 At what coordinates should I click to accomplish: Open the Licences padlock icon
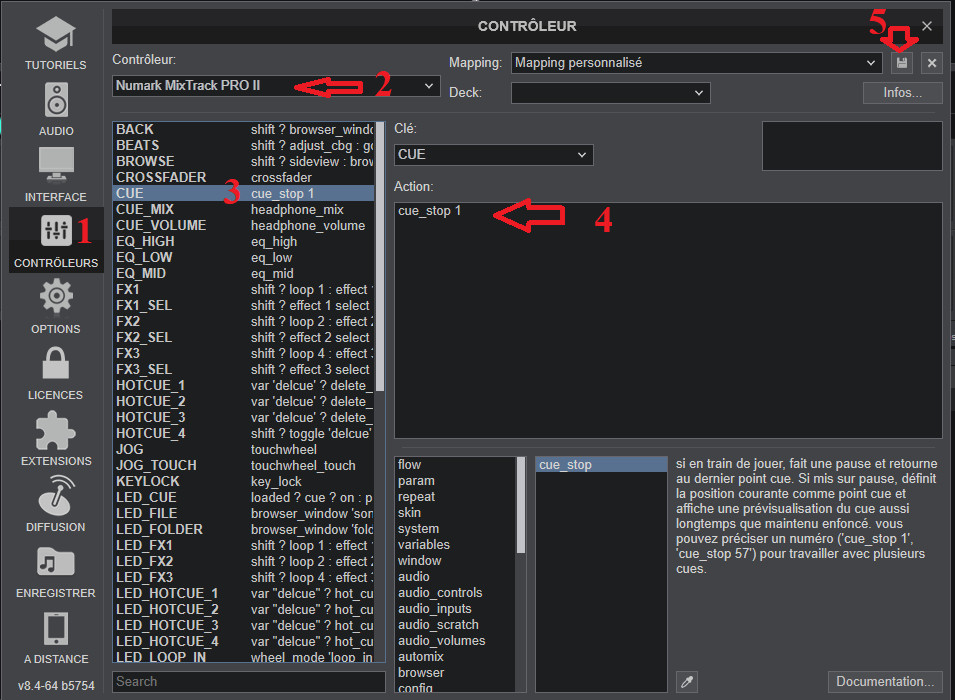(x=55, y=364)
